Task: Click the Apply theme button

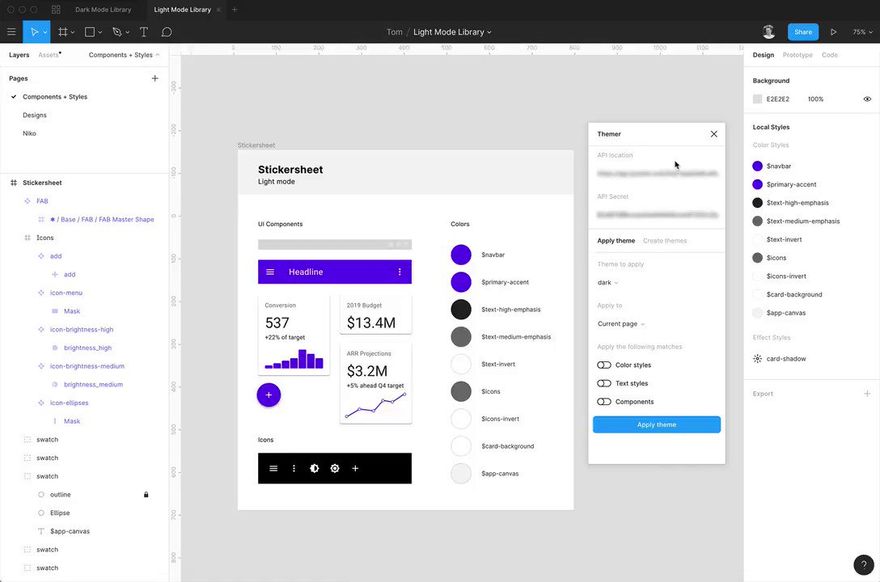Action: [x=657, y=425]
